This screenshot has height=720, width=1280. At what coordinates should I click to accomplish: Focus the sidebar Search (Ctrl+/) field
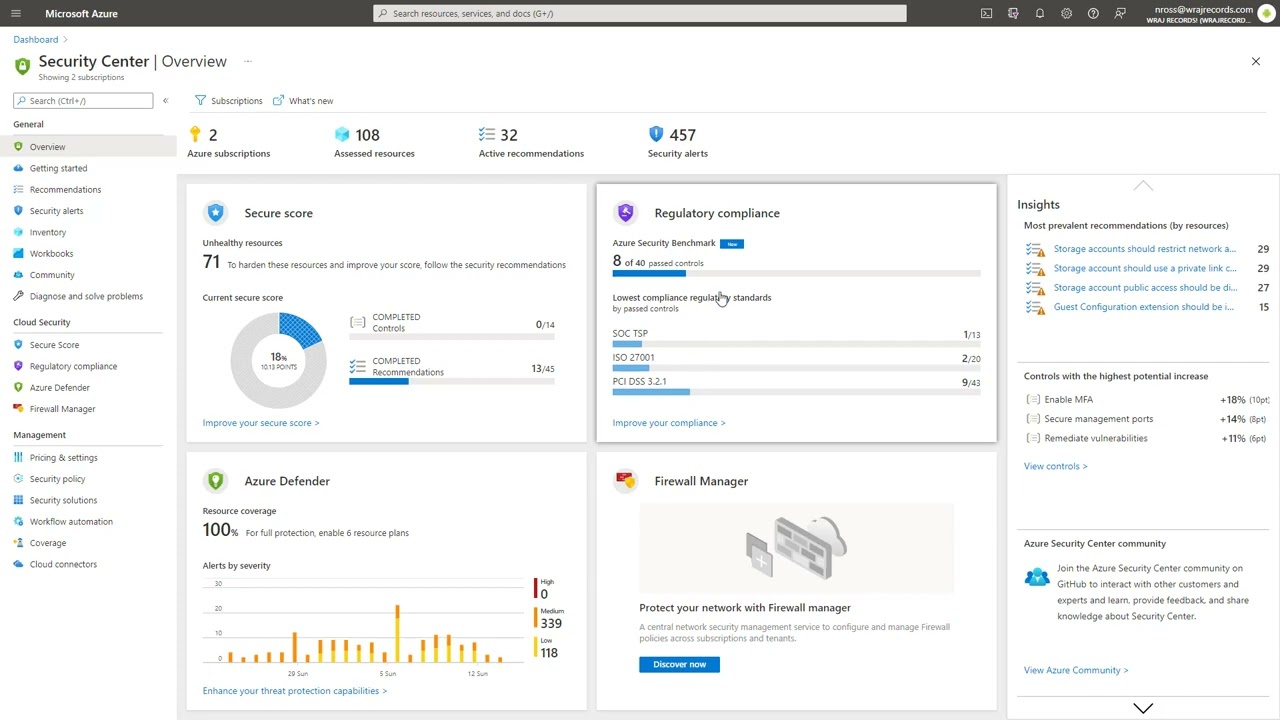click(x=83, y=101)
